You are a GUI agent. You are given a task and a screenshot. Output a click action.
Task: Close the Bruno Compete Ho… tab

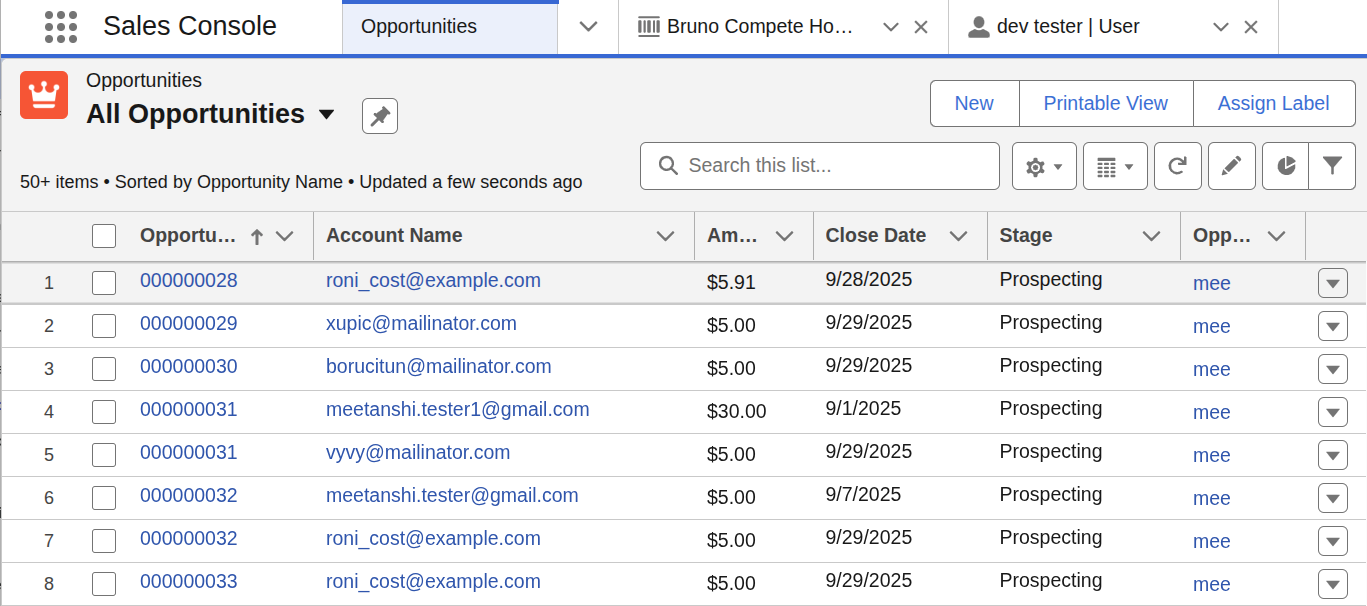coord(921,27)
